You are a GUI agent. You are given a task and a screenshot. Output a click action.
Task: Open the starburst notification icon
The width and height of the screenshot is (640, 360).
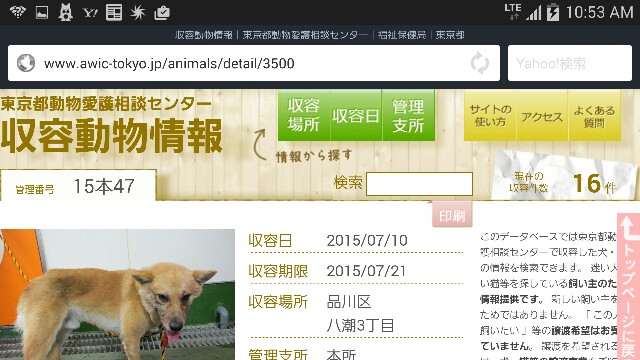click(138, 13)
